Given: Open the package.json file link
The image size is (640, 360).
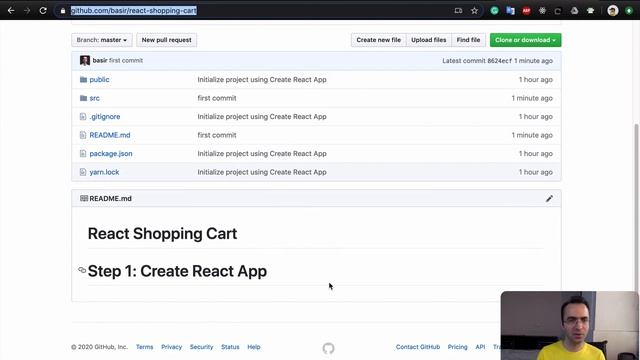Looking at the screenshot, I should point(111,153).
